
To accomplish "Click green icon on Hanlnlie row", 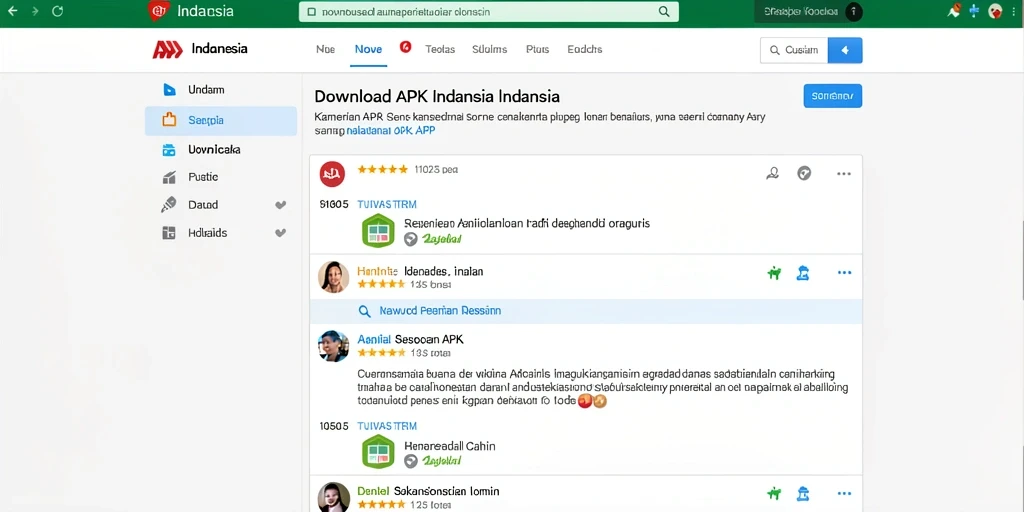I will 775,273.
